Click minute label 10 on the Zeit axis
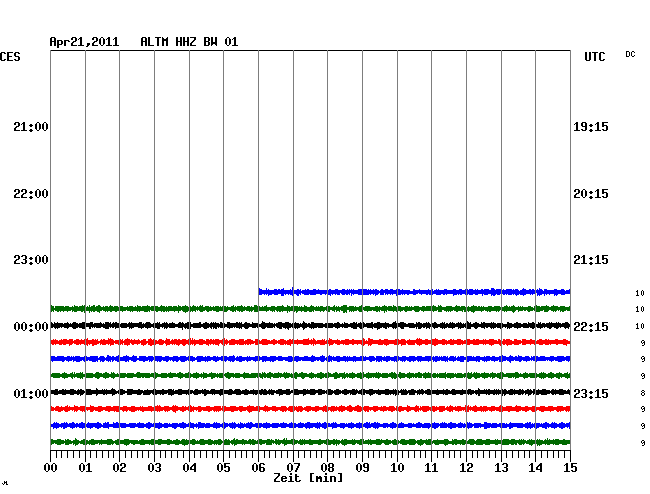The height and width of the screenshot is (494, 650). (397, 468)
